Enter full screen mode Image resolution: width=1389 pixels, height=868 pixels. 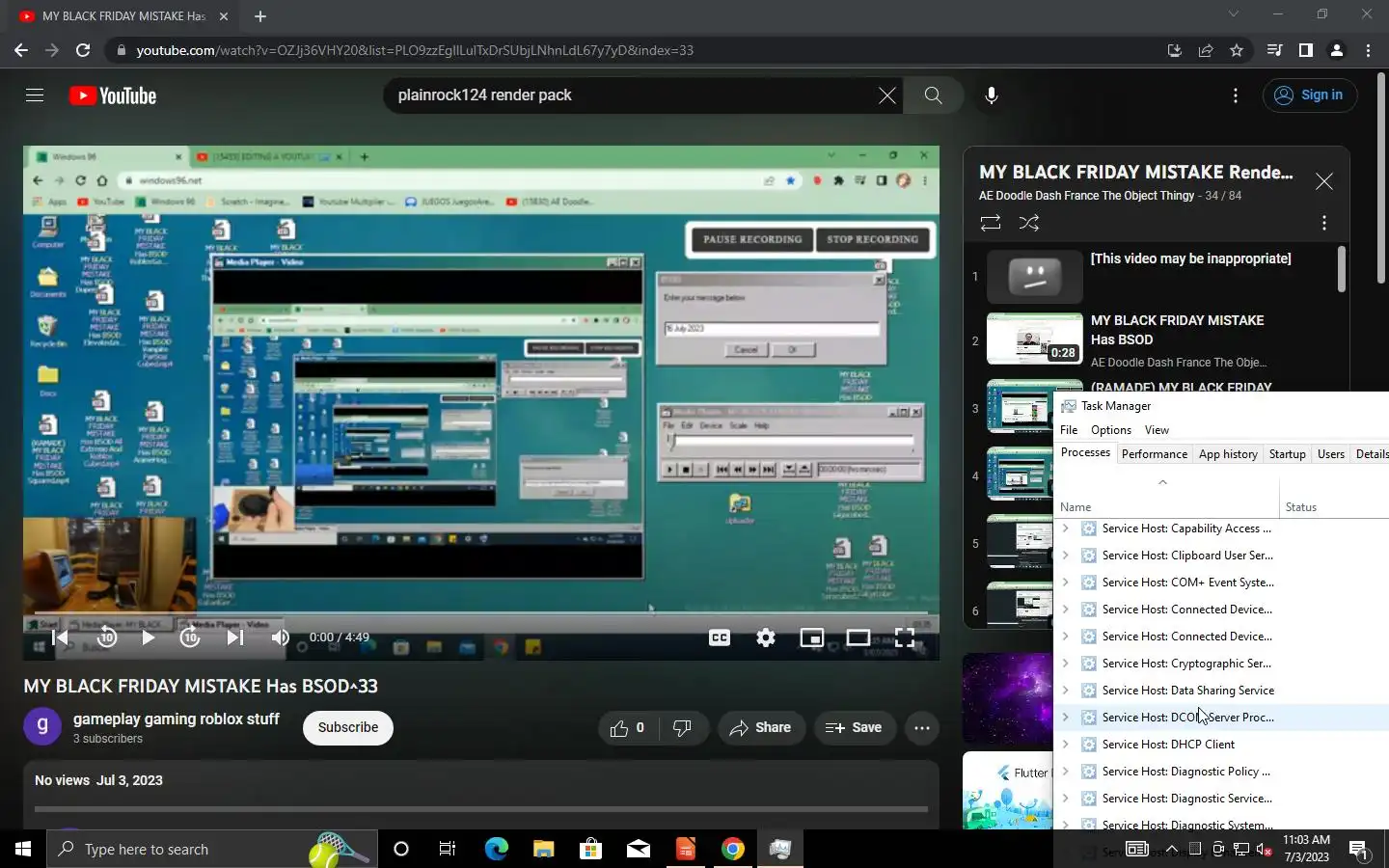(x=905, y=637)
